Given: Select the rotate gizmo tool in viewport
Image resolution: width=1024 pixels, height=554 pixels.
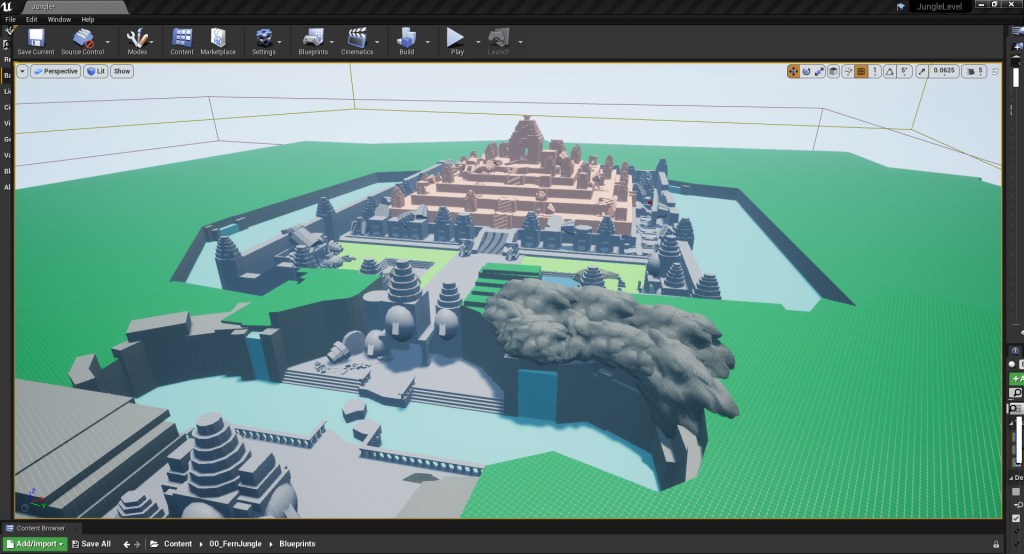Looking at the screenshot, I should coord(806,71).
